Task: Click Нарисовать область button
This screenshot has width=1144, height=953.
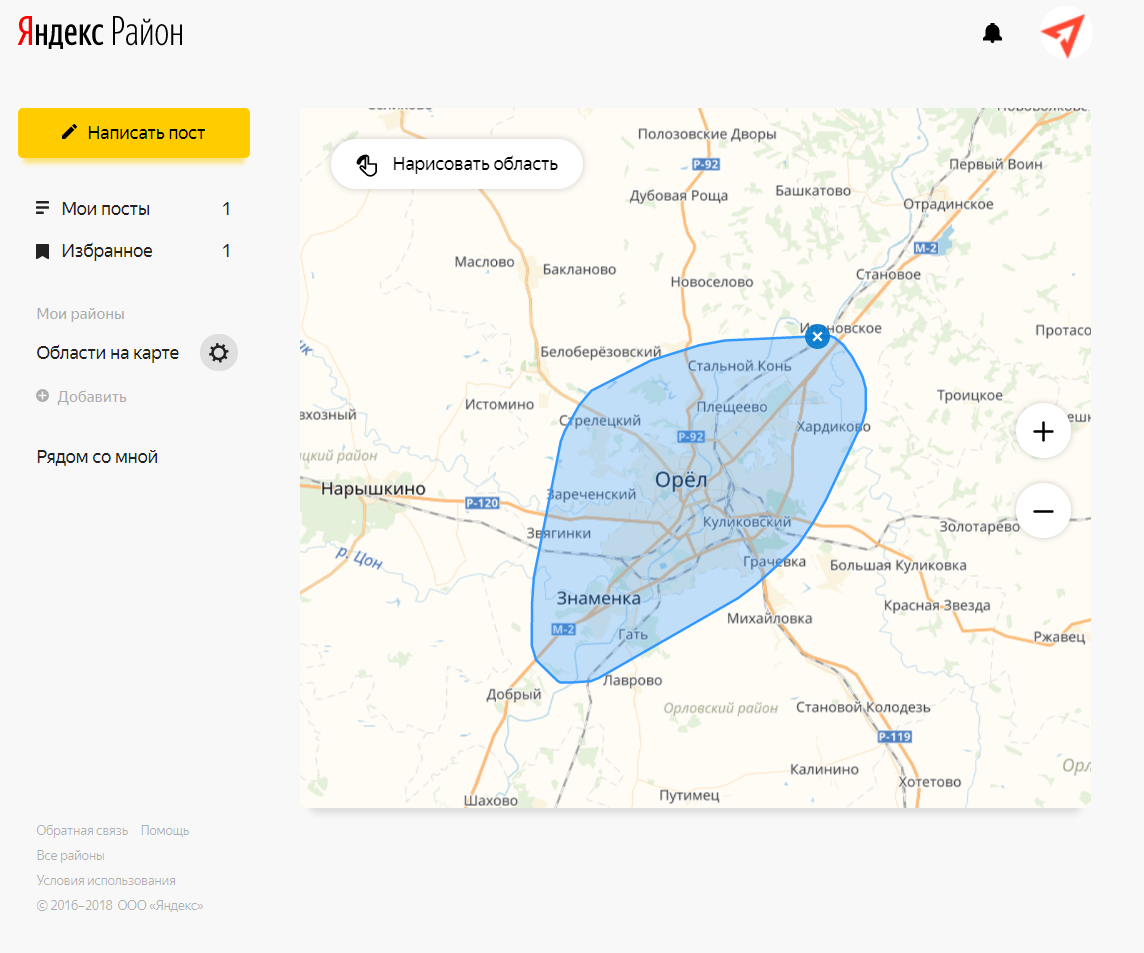Action: pyautogui.click(x=457, y=164)
